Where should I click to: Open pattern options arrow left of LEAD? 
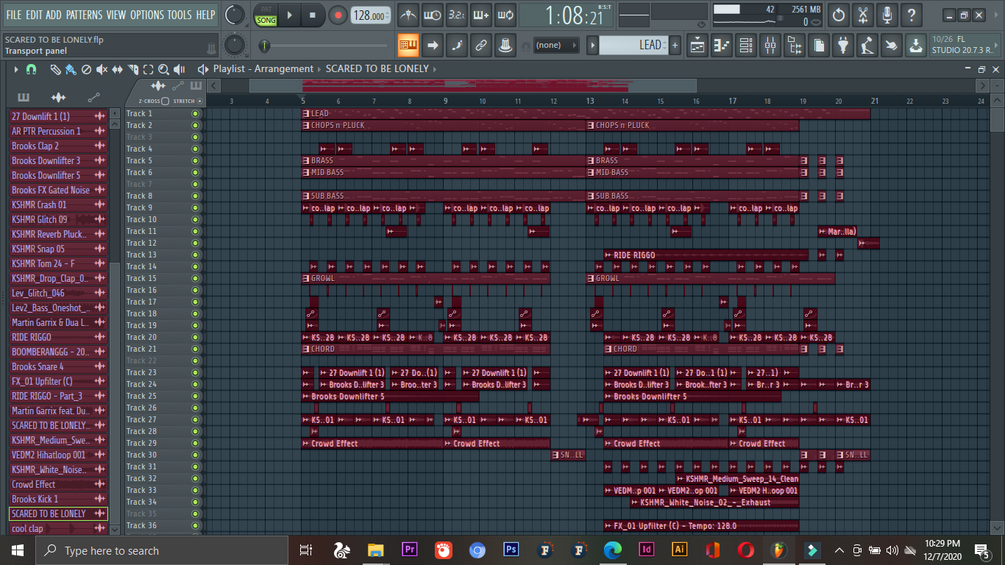[592, 45]
